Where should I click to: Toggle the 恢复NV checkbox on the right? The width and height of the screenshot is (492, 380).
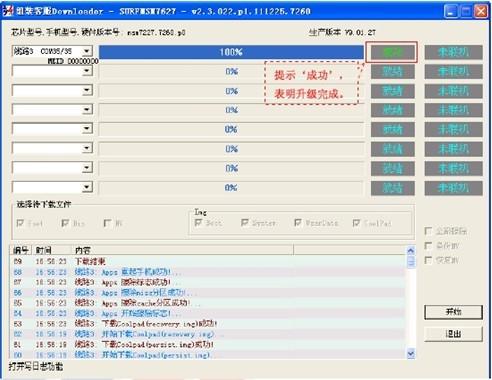428,260
